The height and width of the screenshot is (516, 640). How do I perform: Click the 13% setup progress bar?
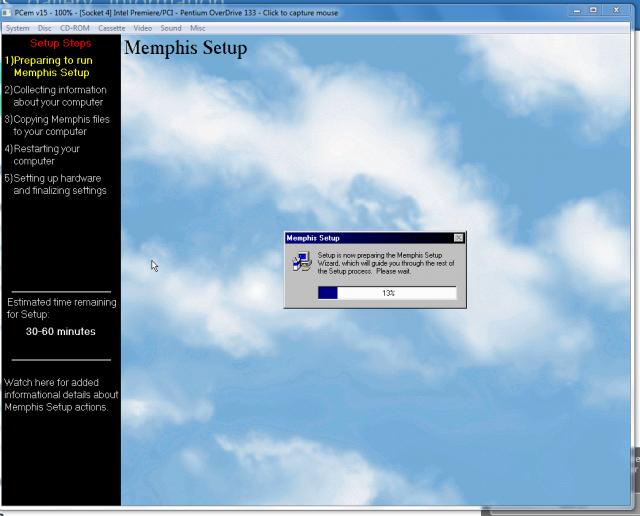tap(387, 293)
